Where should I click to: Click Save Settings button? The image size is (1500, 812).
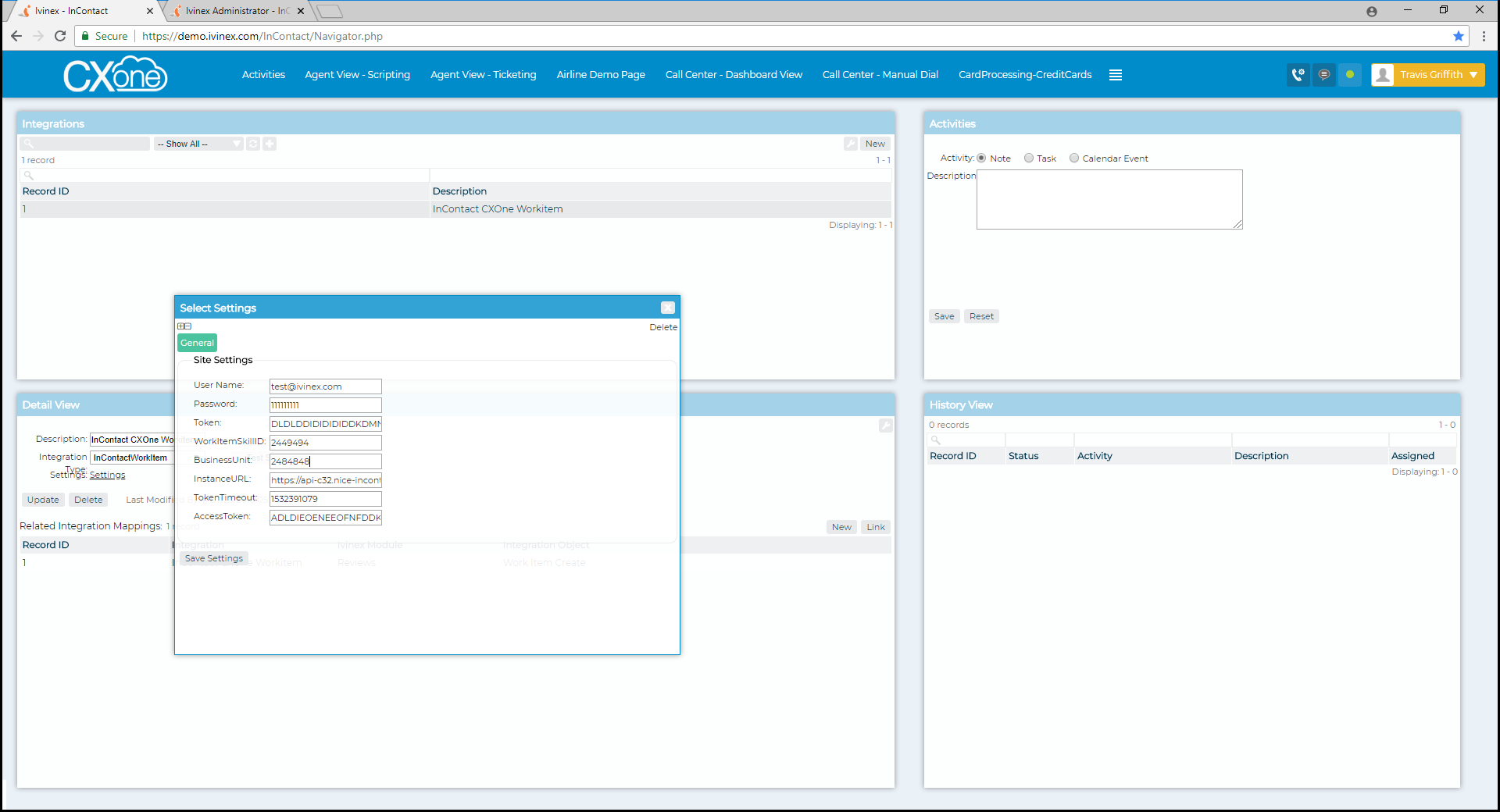click(214, 558)
